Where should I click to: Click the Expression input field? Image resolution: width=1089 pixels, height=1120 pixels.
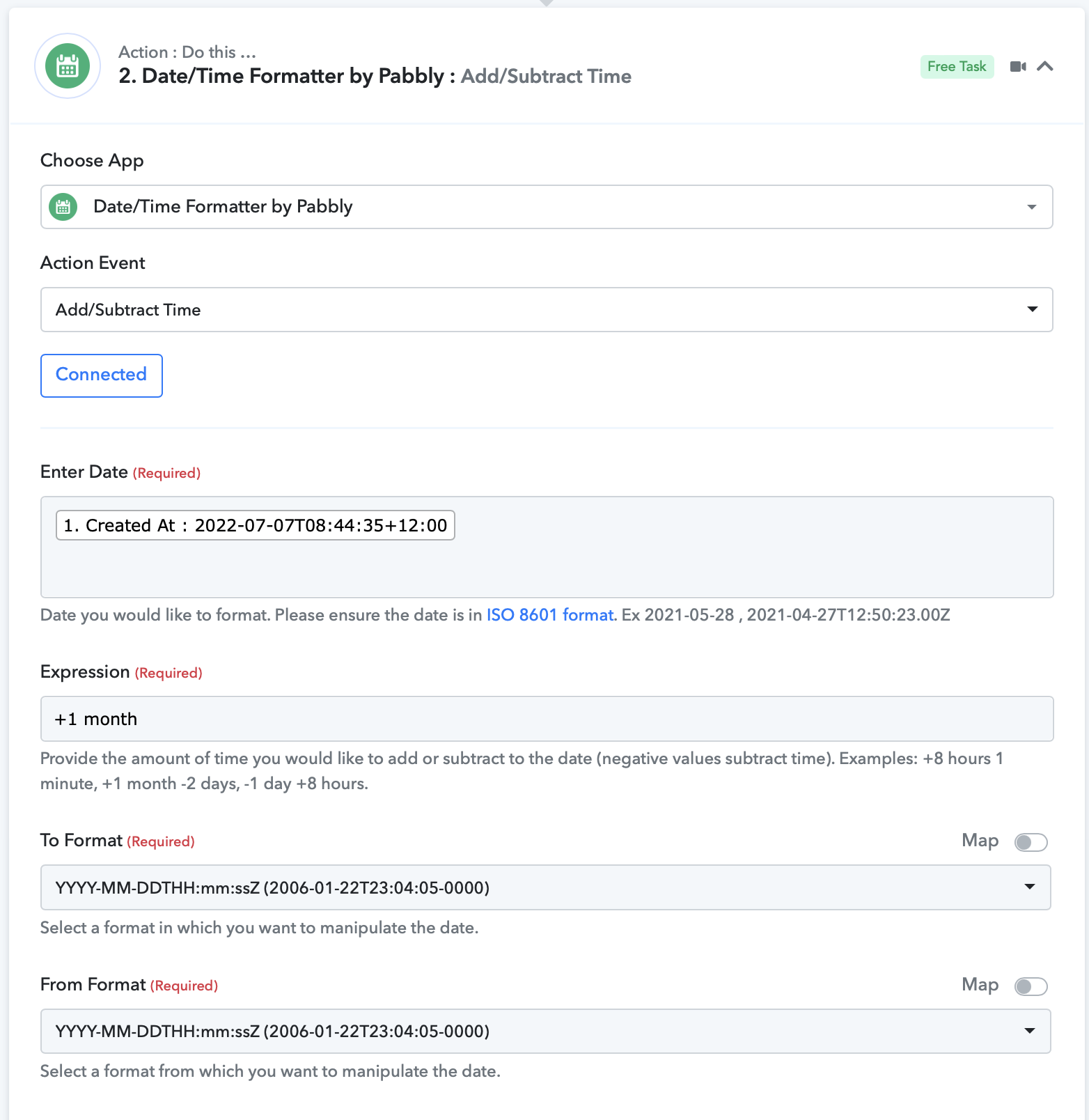click(x=547, y=719)
